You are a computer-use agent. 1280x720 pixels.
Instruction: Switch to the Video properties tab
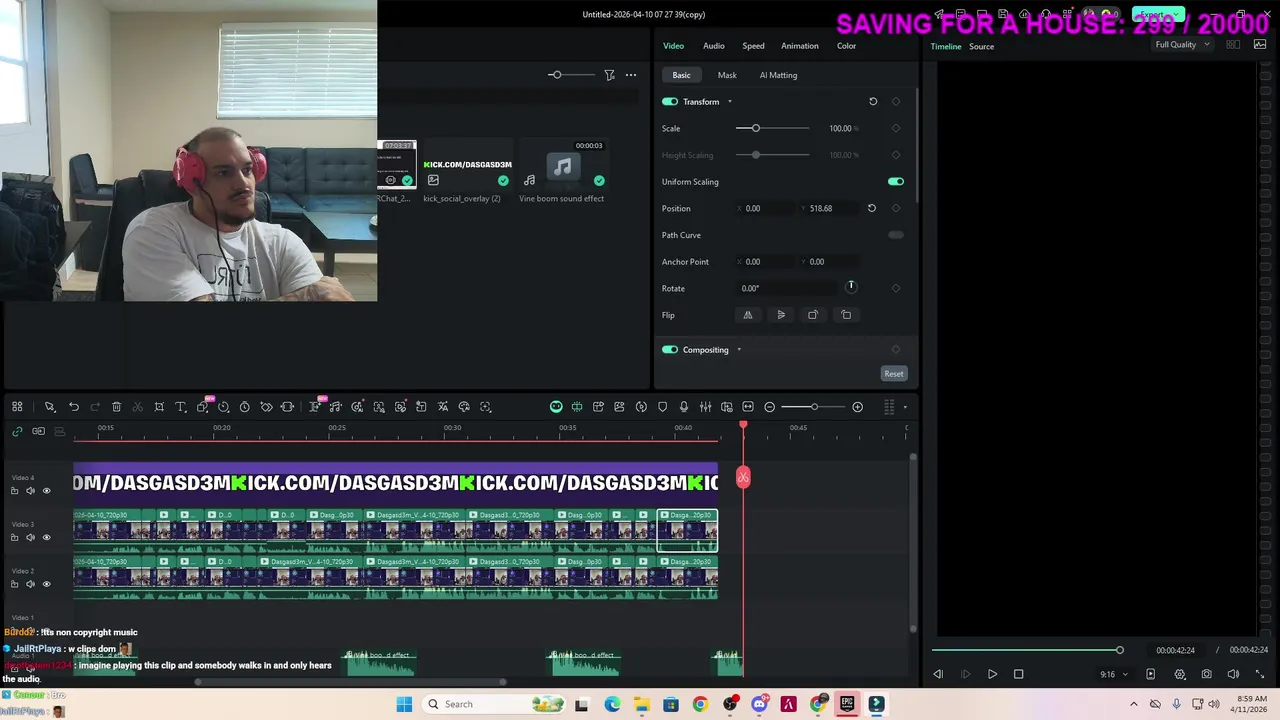673,46
